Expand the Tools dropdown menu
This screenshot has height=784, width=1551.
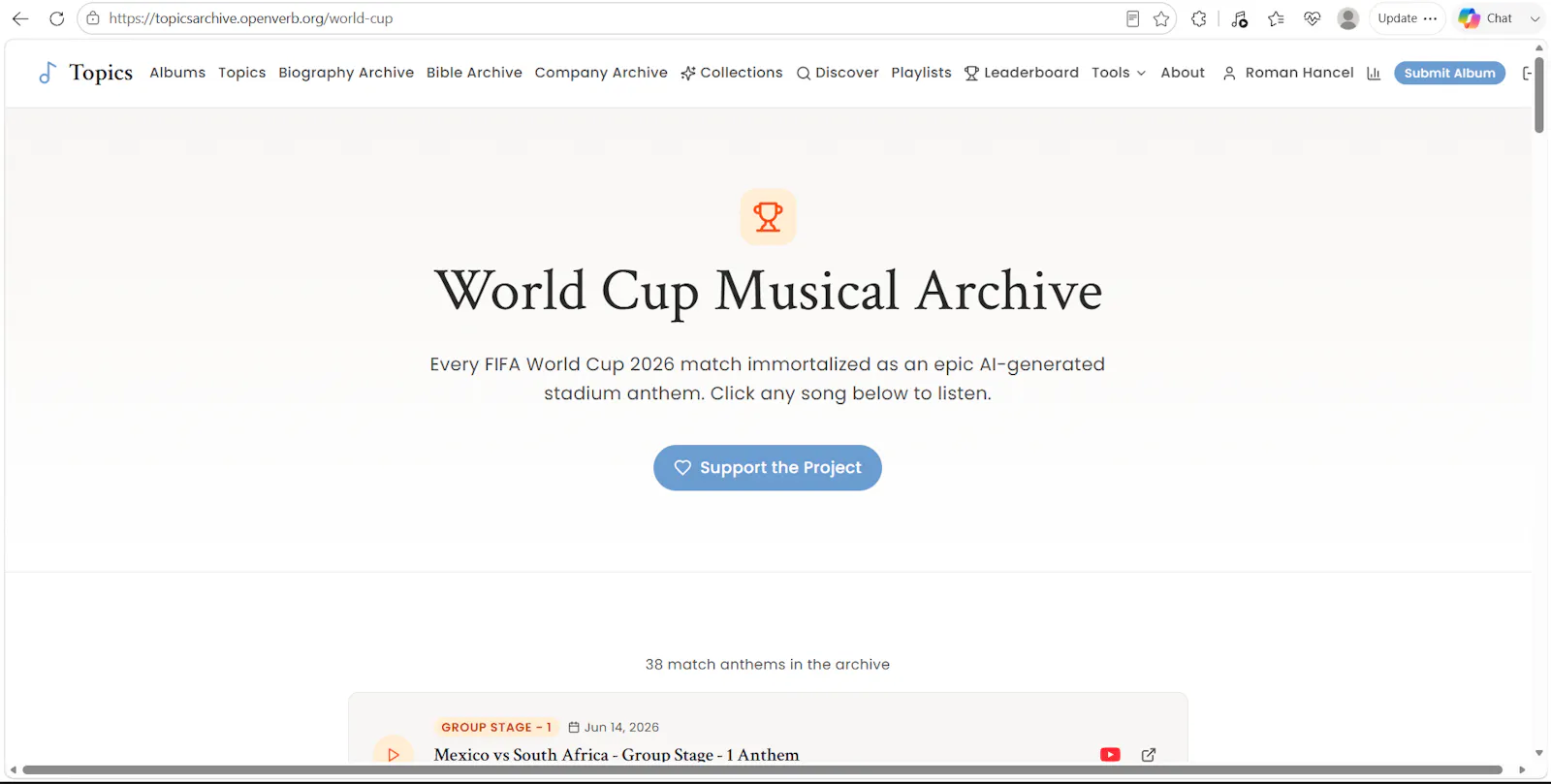point(1119,73)
